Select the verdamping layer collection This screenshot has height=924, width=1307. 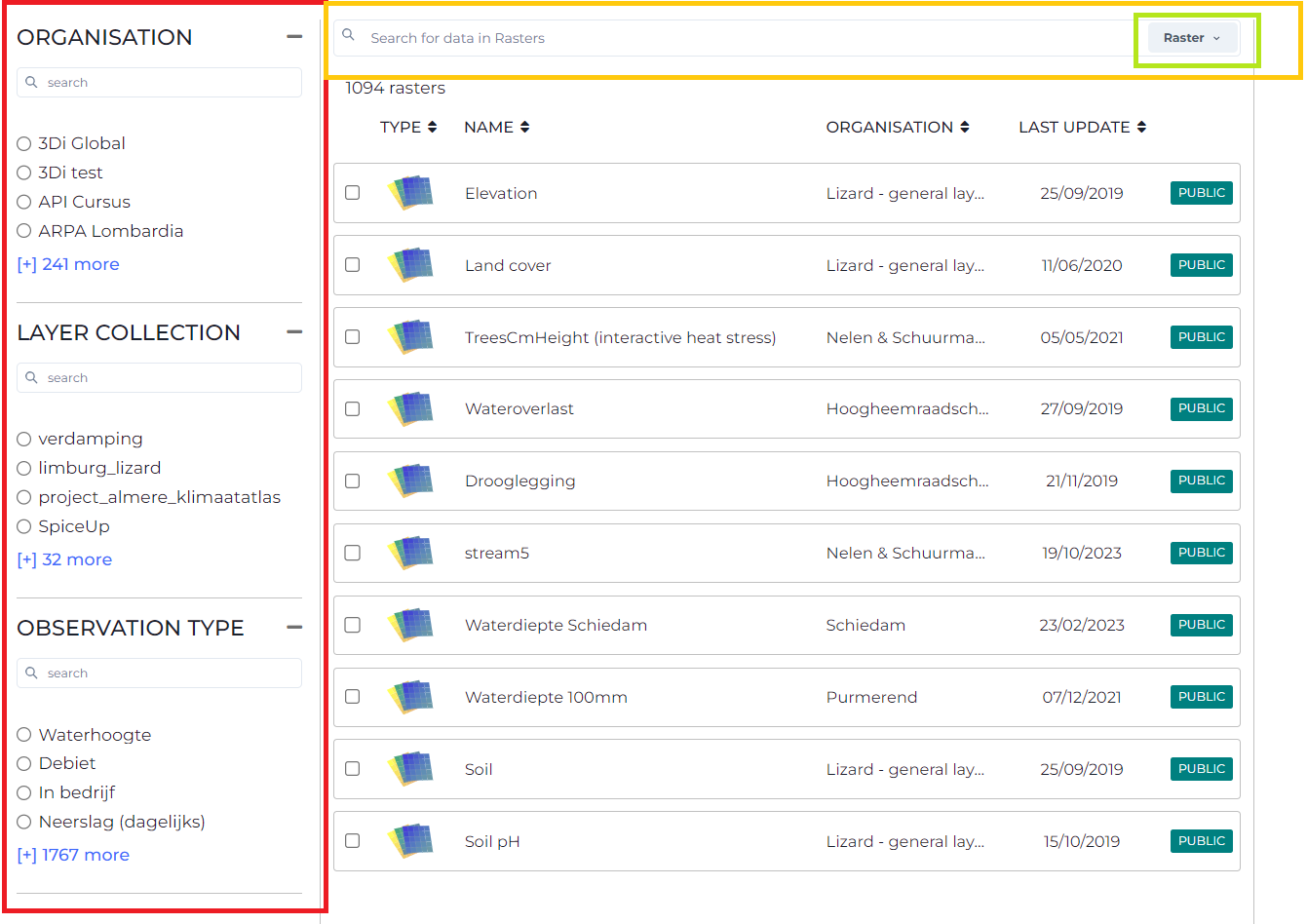24,440
